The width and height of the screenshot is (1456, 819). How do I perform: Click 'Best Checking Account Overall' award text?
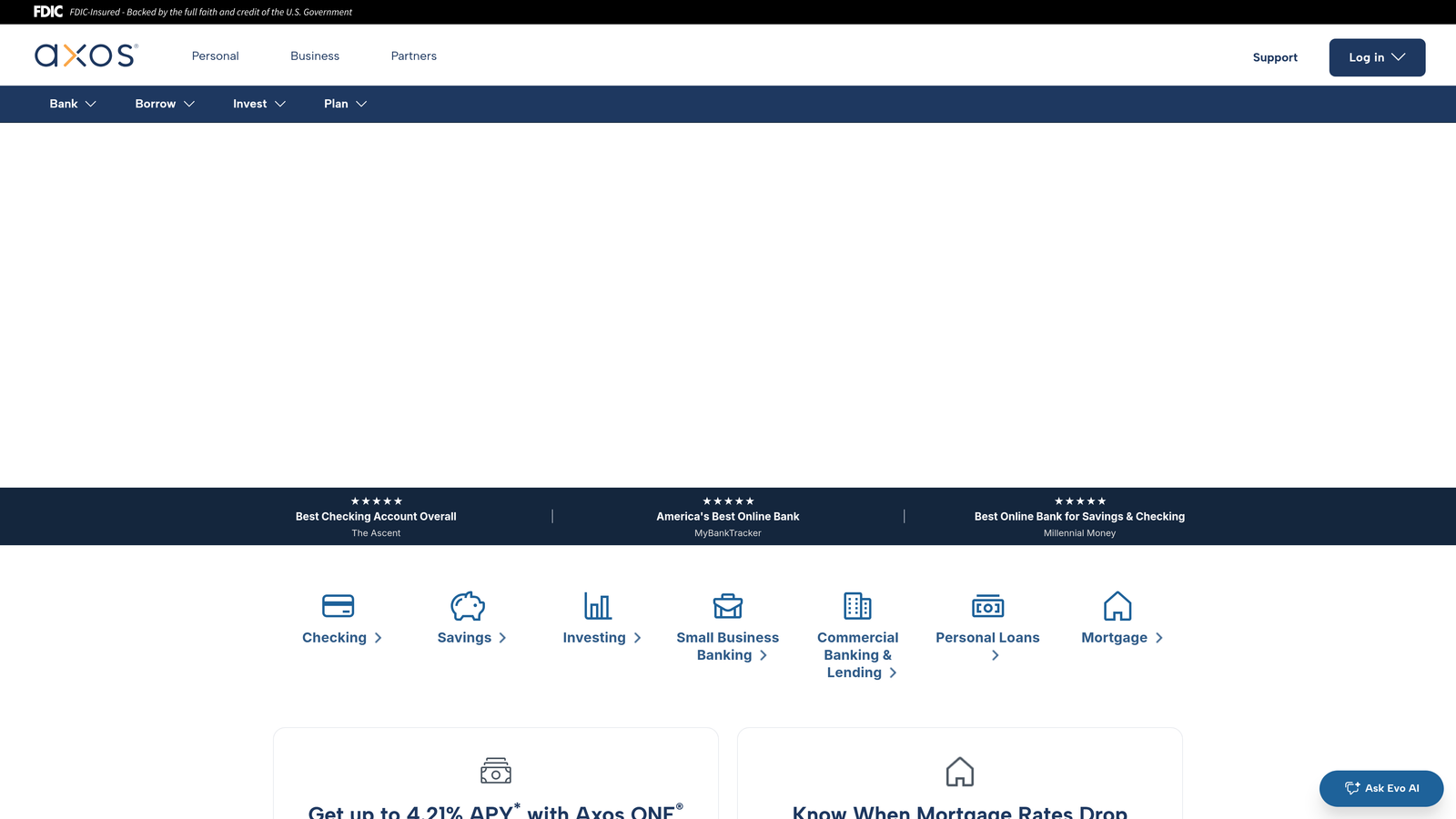coord(376,517)
